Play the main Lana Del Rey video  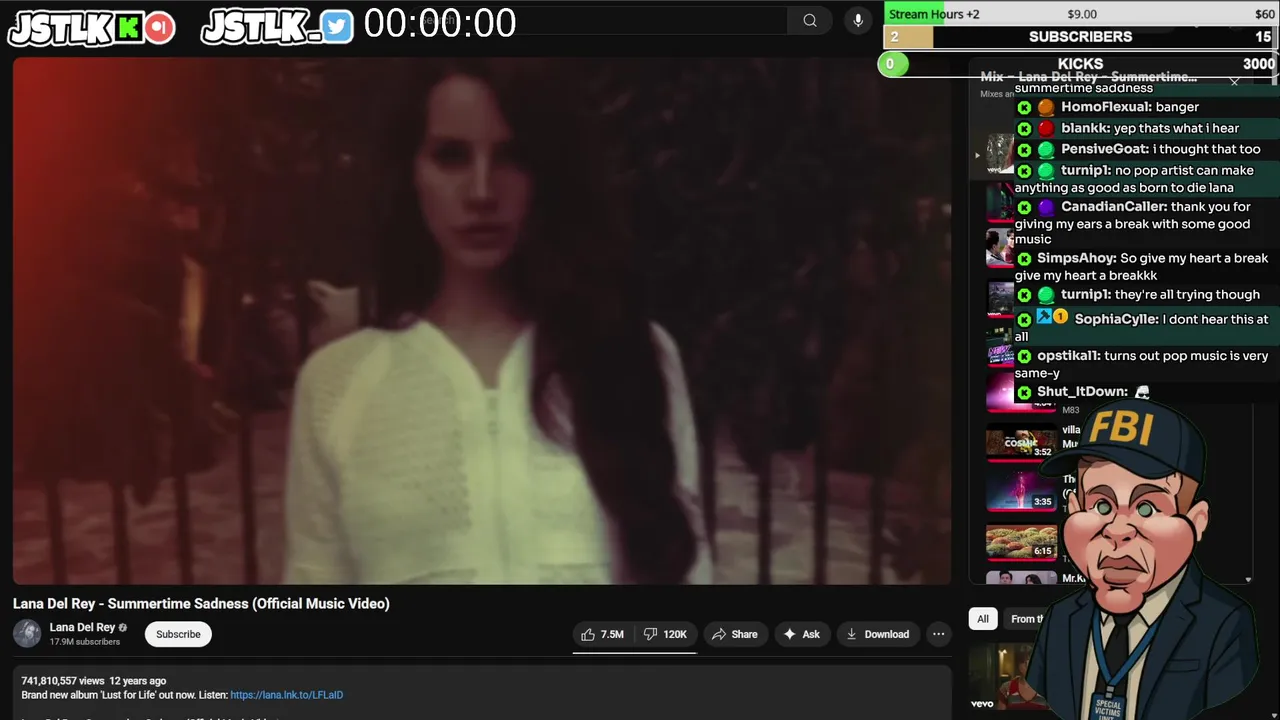pyautogui.click(x=482, y=320)
